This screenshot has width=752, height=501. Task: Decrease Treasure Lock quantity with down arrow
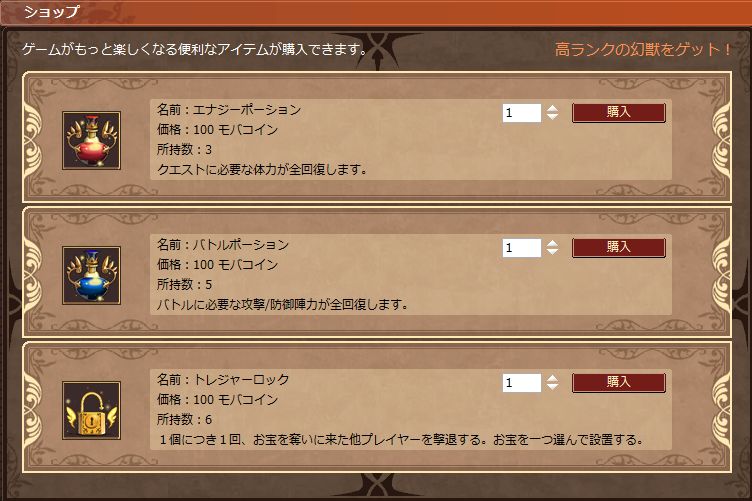552,388
